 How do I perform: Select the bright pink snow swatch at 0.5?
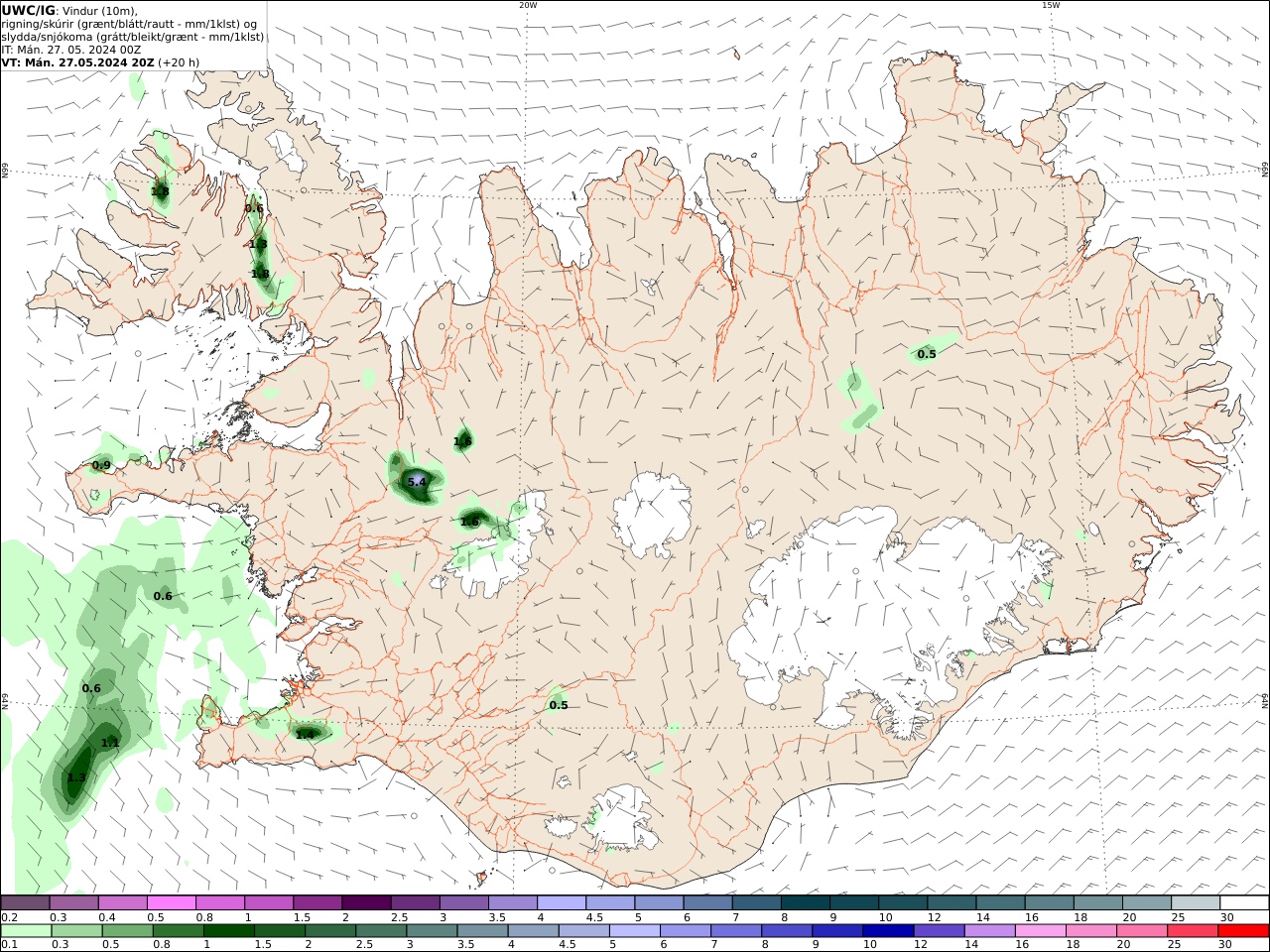[171, 902]
